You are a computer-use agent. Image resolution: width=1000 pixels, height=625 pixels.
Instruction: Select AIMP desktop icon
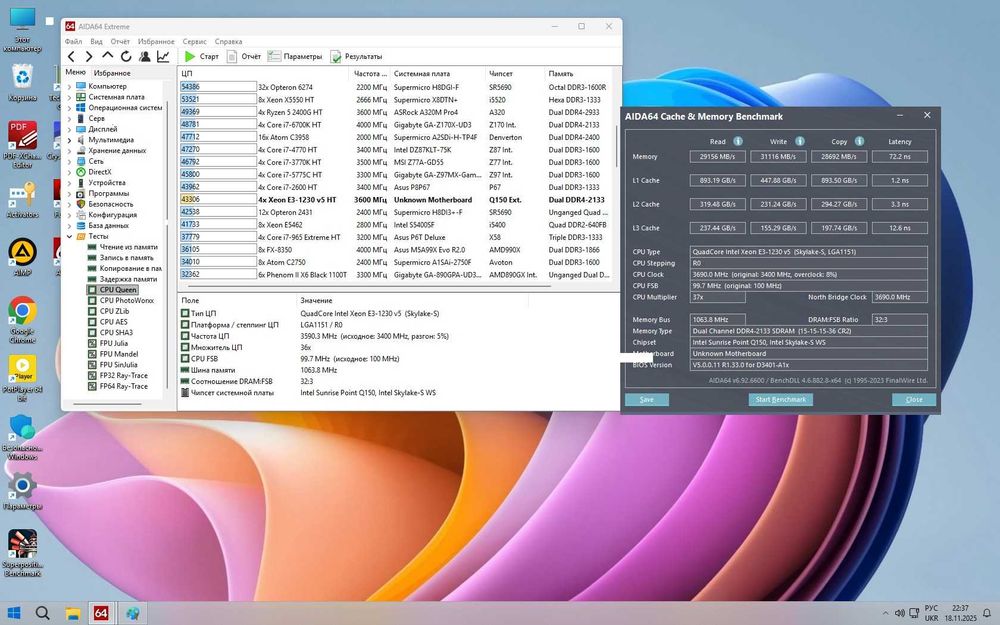[22, 257]
